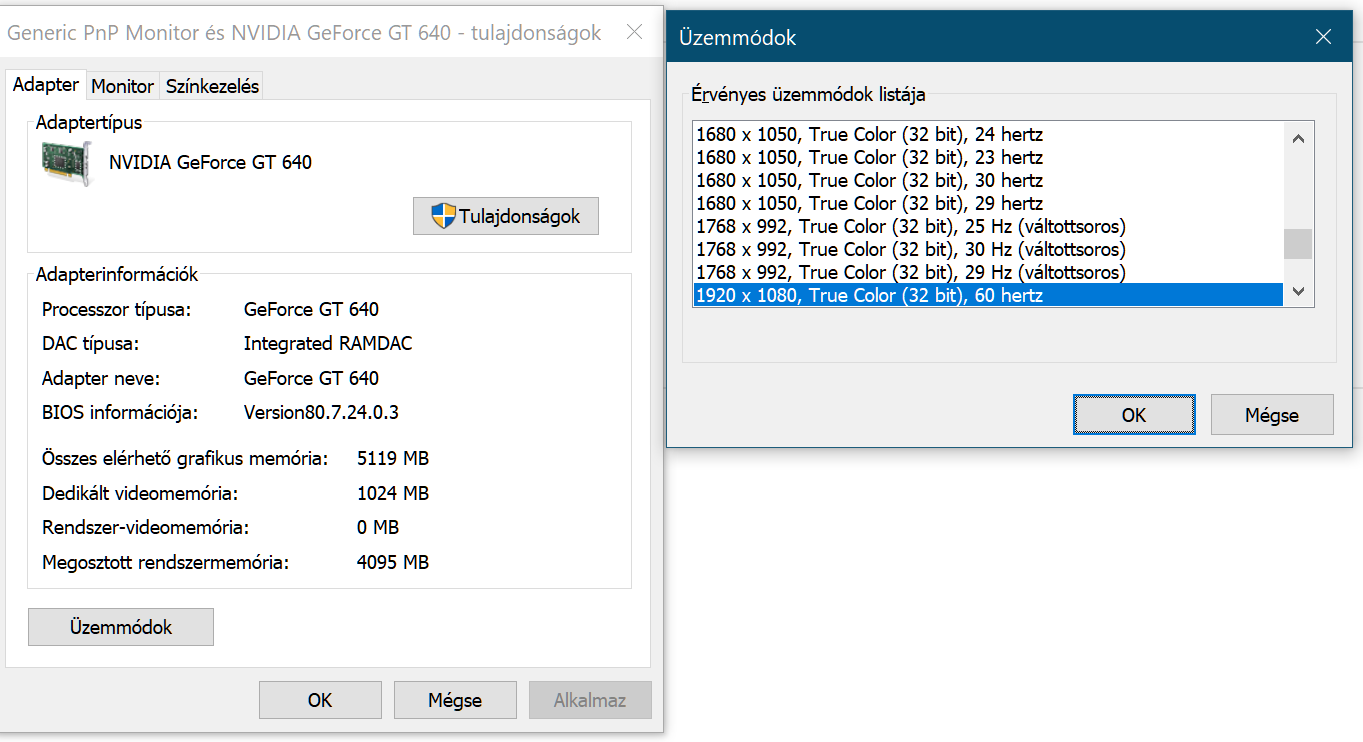Image resolution: width=1363 pixels, height=742 pixels.
Task: Close the adapter properties window
Action: [x=634, y=32]
